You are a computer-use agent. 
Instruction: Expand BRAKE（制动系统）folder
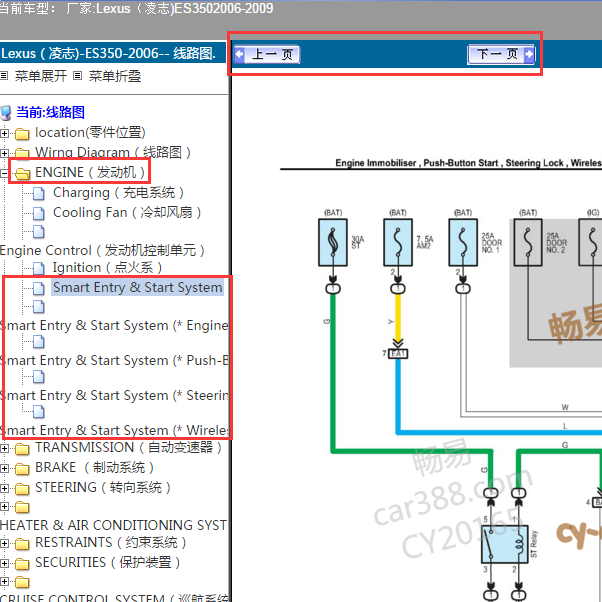(4, 468)
